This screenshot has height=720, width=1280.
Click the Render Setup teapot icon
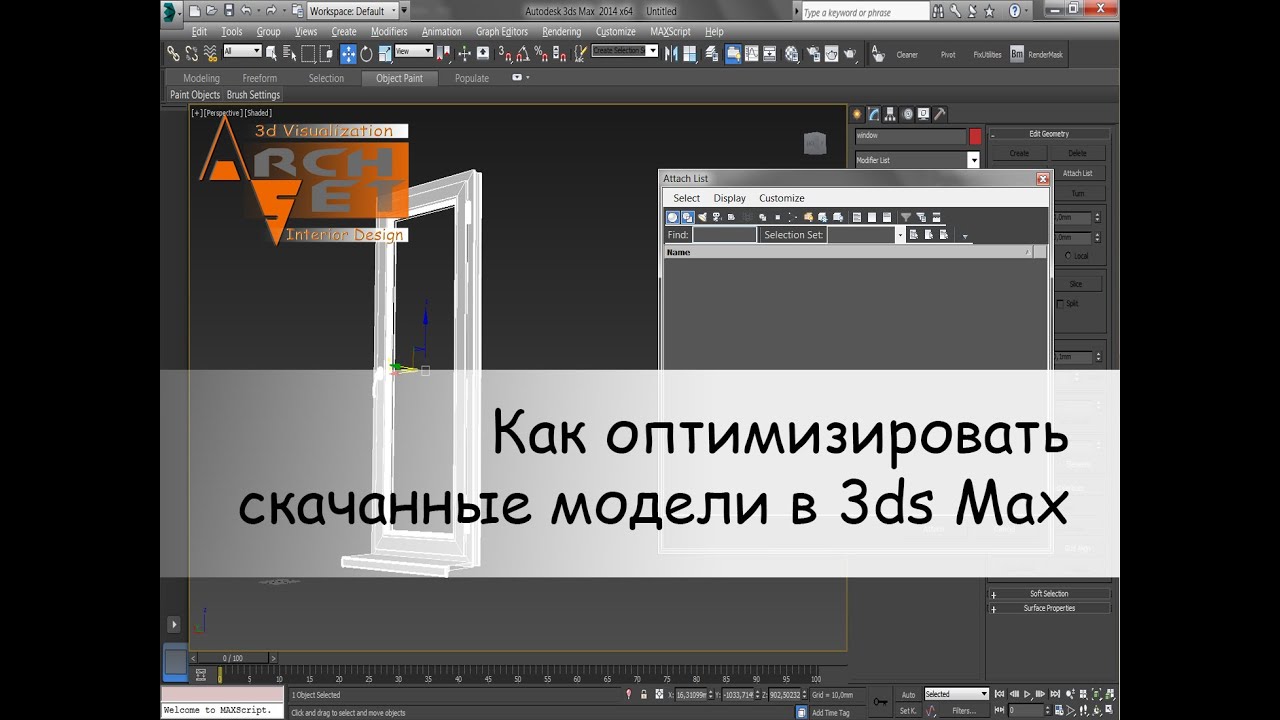click(x=814, y=53)
